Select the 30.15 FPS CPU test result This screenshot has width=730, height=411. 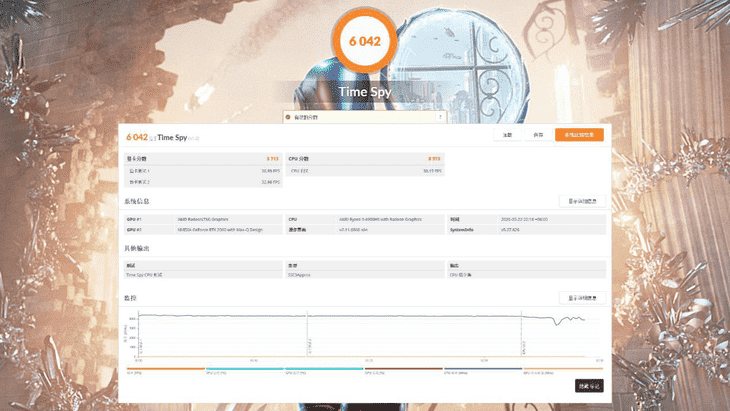tap(432, 171)
